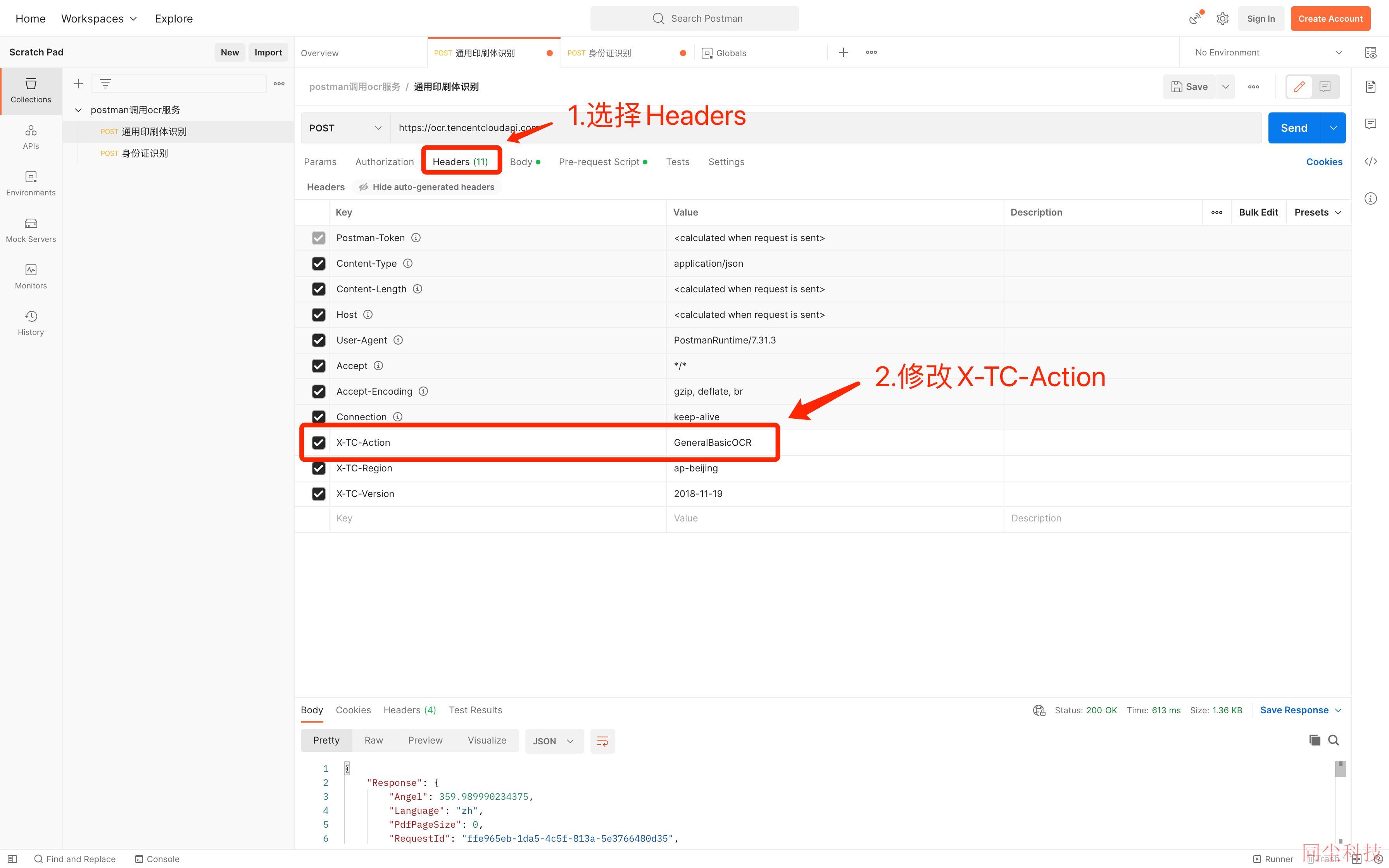This screenshot has height=868, width=1389.
Task: Open the Save dropdown arrow
Action: (x=1225, y=87)
